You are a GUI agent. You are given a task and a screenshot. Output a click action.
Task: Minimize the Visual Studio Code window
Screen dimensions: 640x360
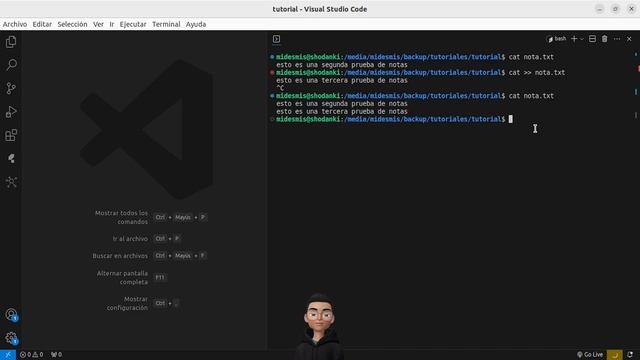(x=600, y=9)
